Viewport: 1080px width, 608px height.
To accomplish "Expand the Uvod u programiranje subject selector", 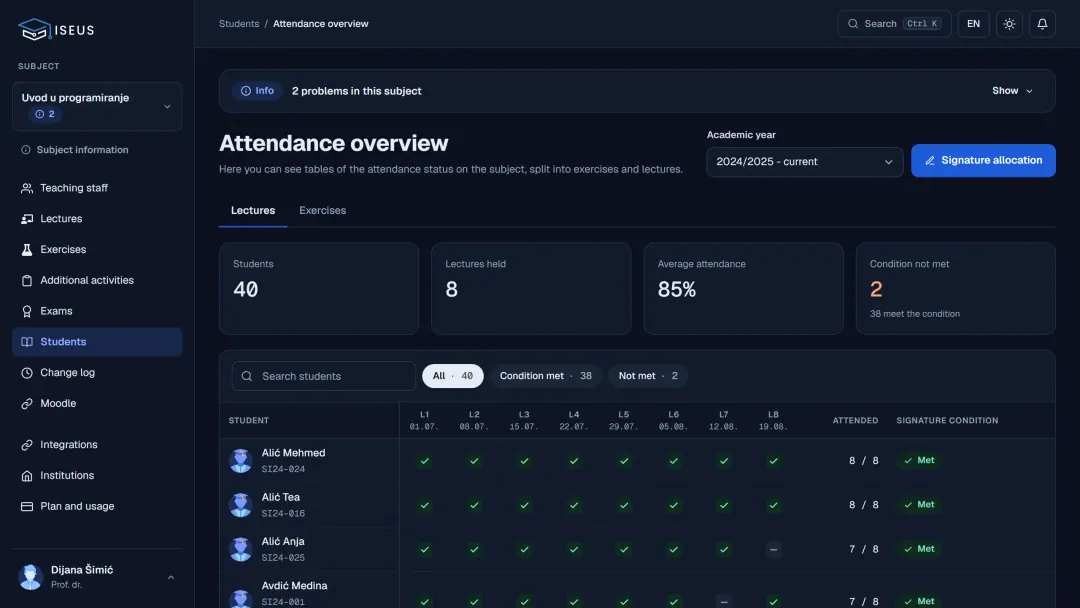I will (97, 107).
